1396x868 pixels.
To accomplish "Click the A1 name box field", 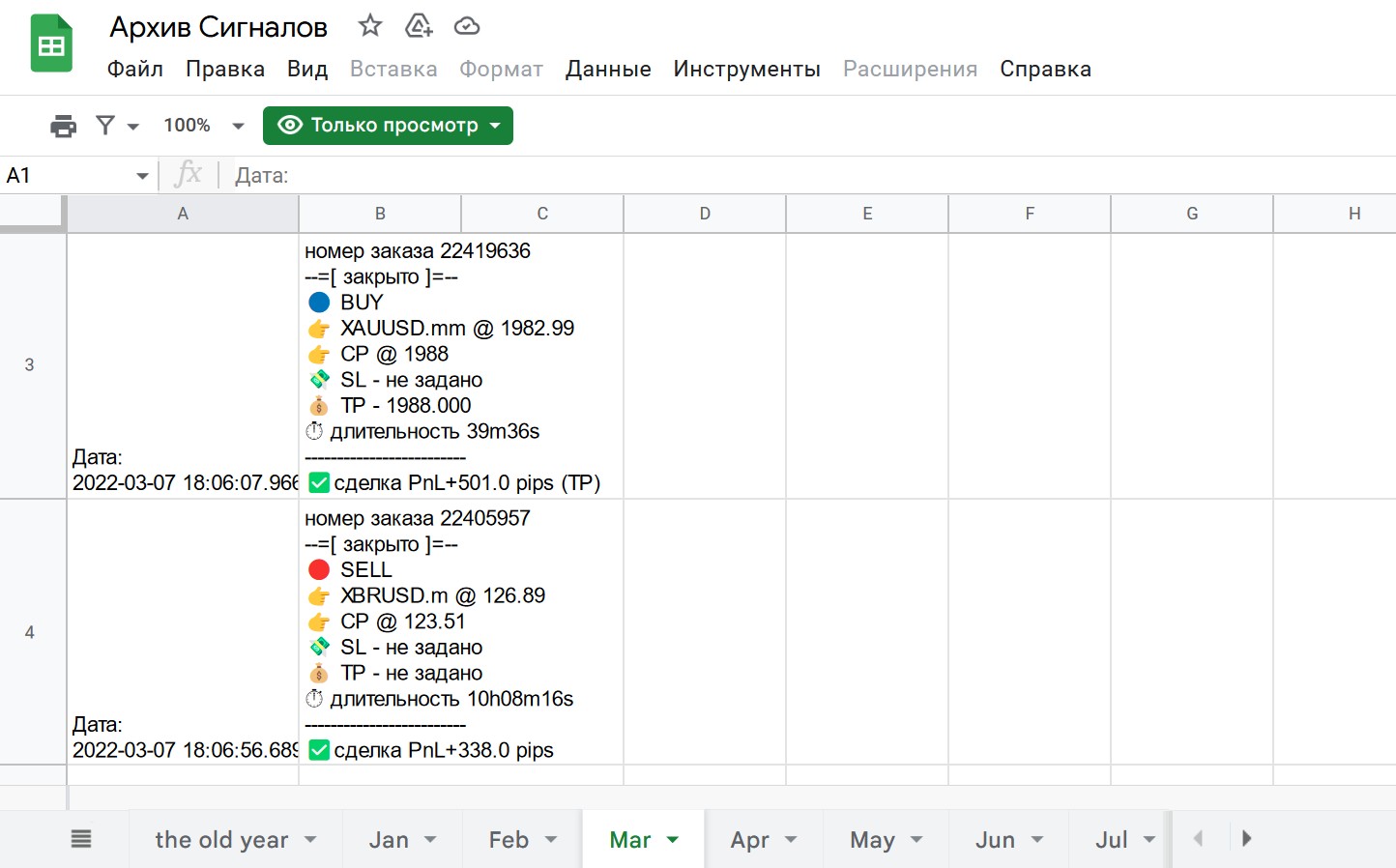I will [68, 175].
